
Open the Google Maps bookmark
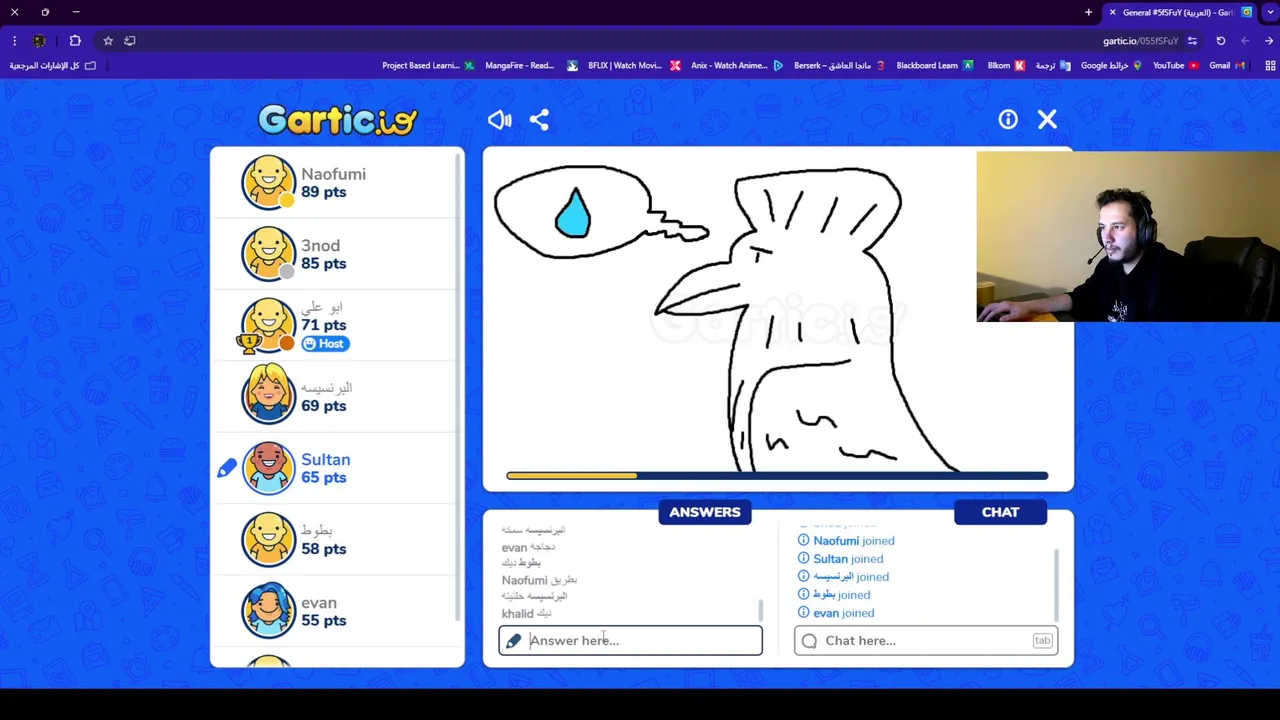(x=1111, y=66)
